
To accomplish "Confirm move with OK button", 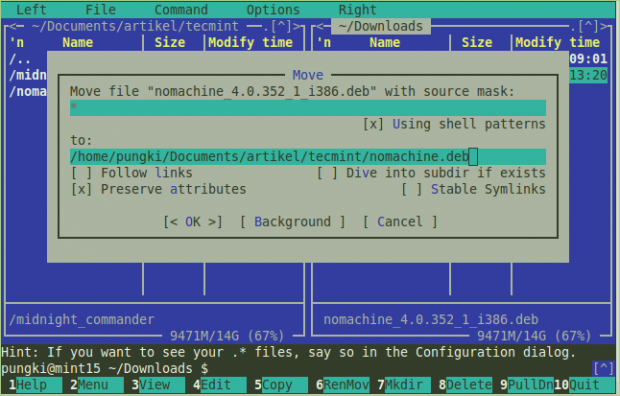I will (x=193, y=222).
